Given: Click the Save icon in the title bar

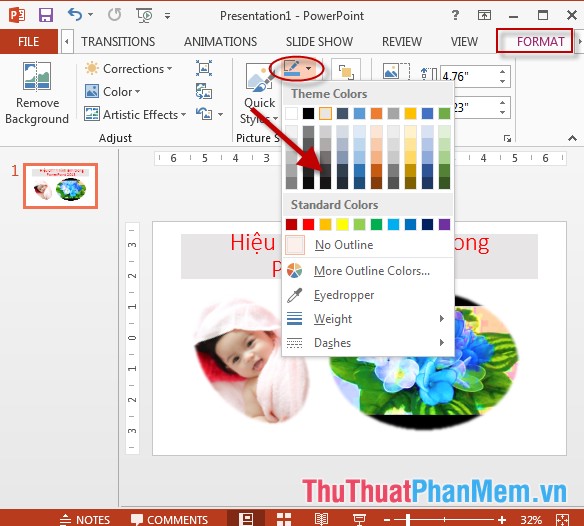Looking at the screenshot, I should (x=46, y=15).
